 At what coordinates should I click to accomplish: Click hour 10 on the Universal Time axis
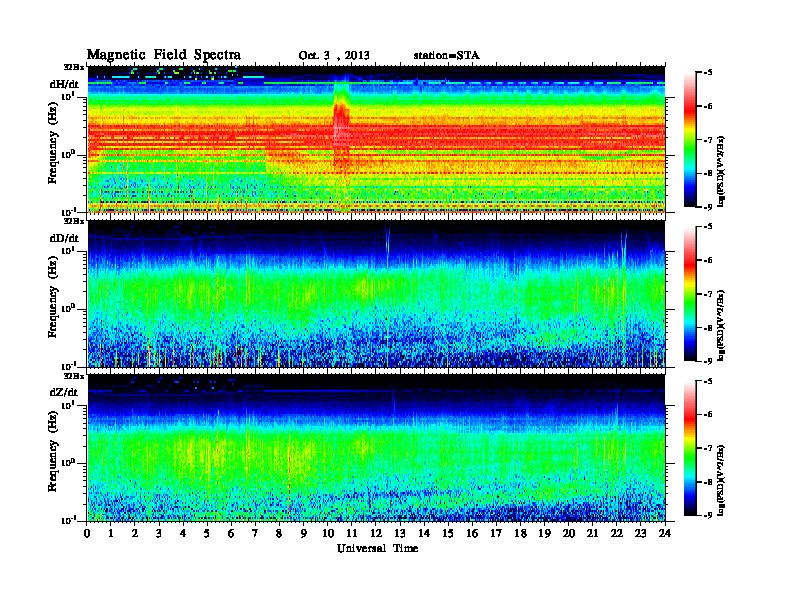(x=328, y=534)
